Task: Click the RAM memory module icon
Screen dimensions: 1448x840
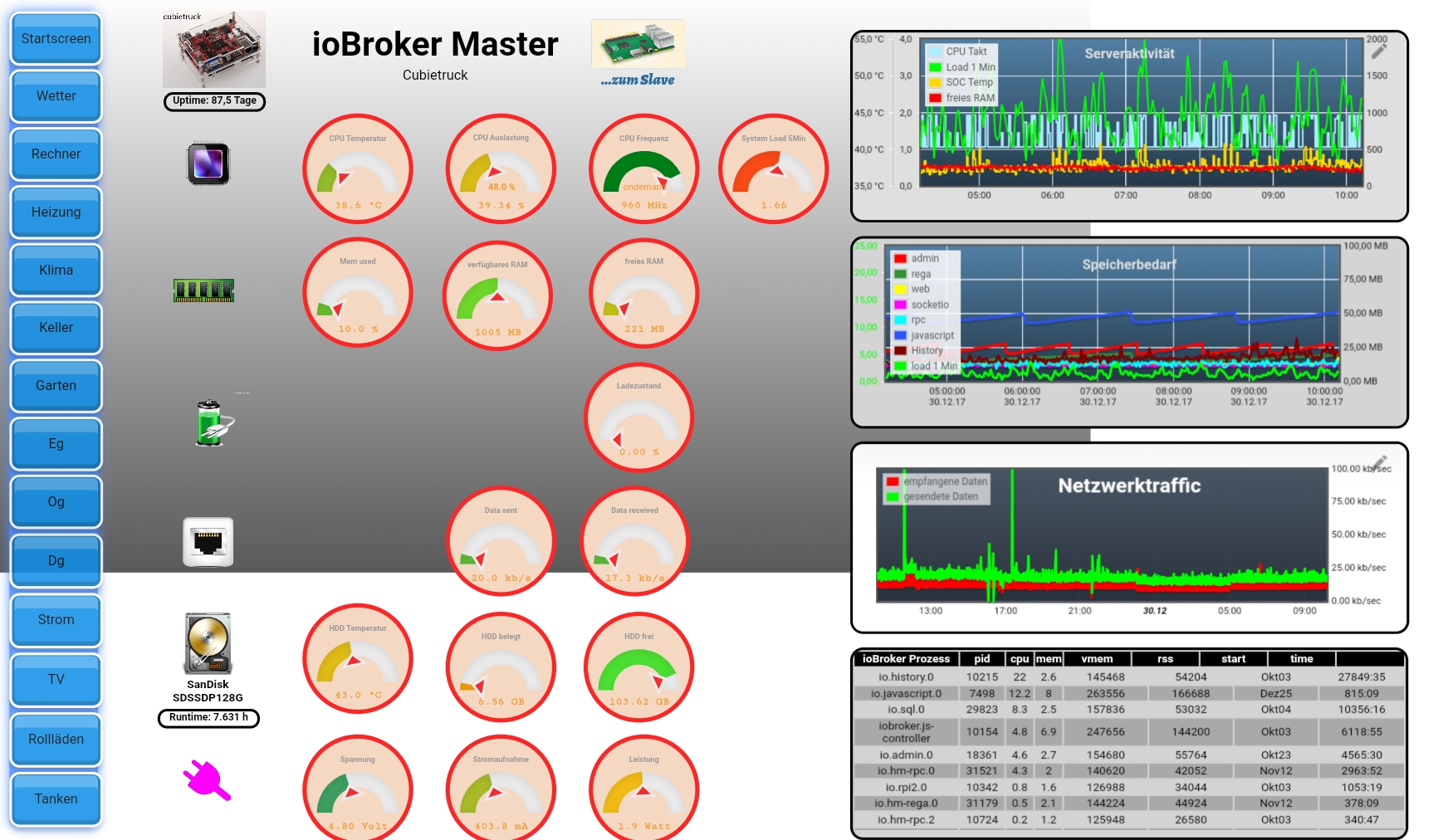Action: pos(203,291)
